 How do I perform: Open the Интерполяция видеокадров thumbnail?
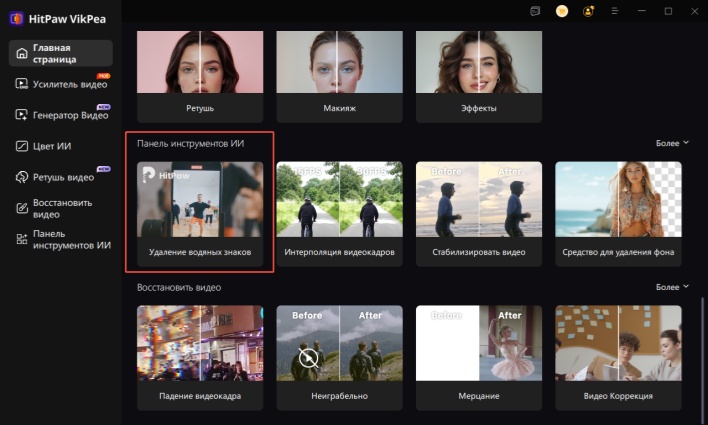click(339, 199)
